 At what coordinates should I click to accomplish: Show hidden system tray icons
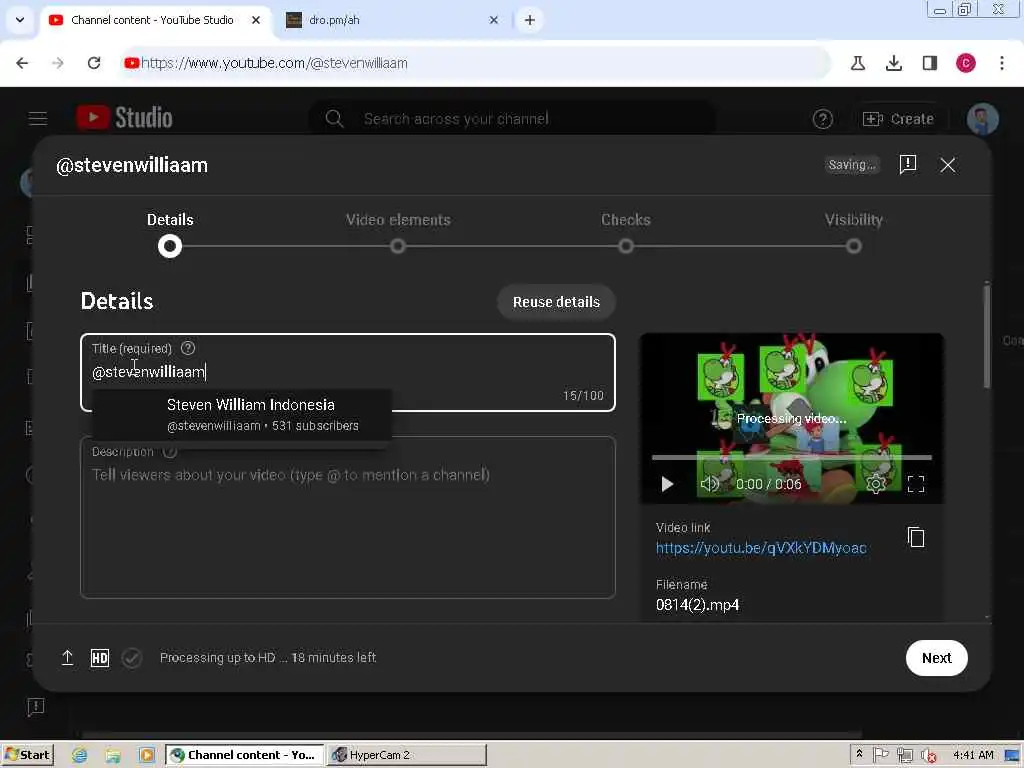click(859, 754)
